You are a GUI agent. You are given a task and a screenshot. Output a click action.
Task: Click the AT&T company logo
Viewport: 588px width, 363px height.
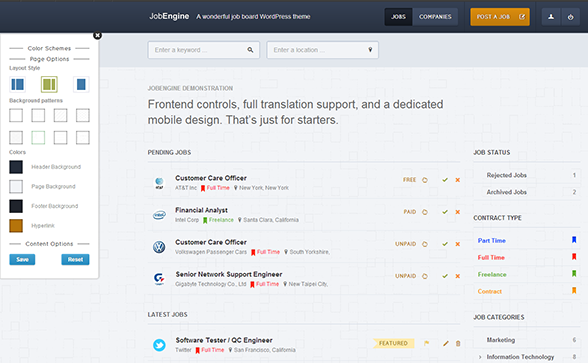pos(159,183)
